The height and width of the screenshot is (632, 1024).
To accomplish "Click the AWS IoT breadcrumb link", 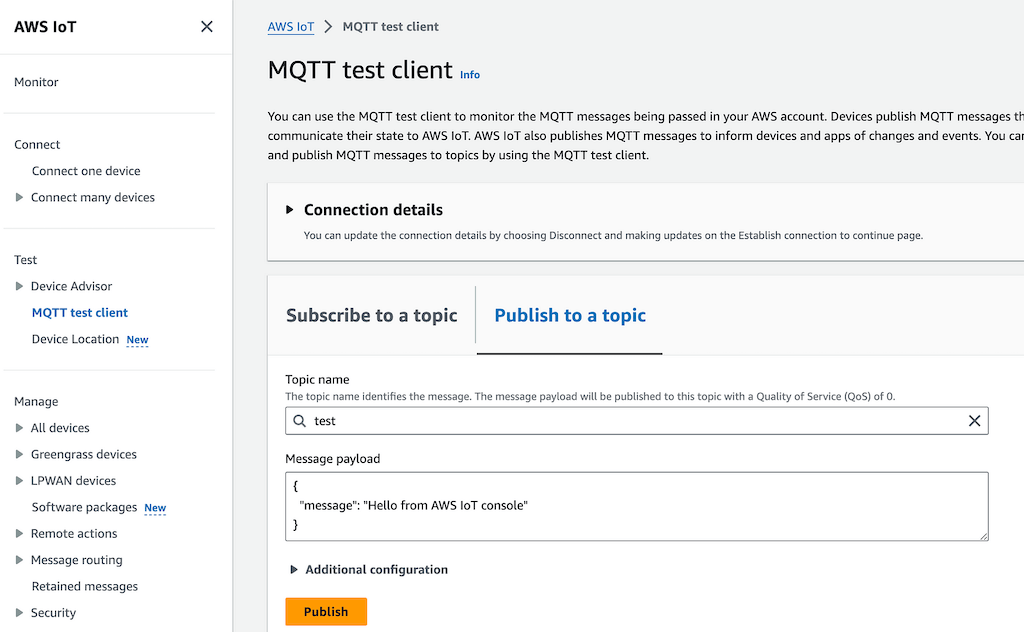I will (x=291, y=27).
